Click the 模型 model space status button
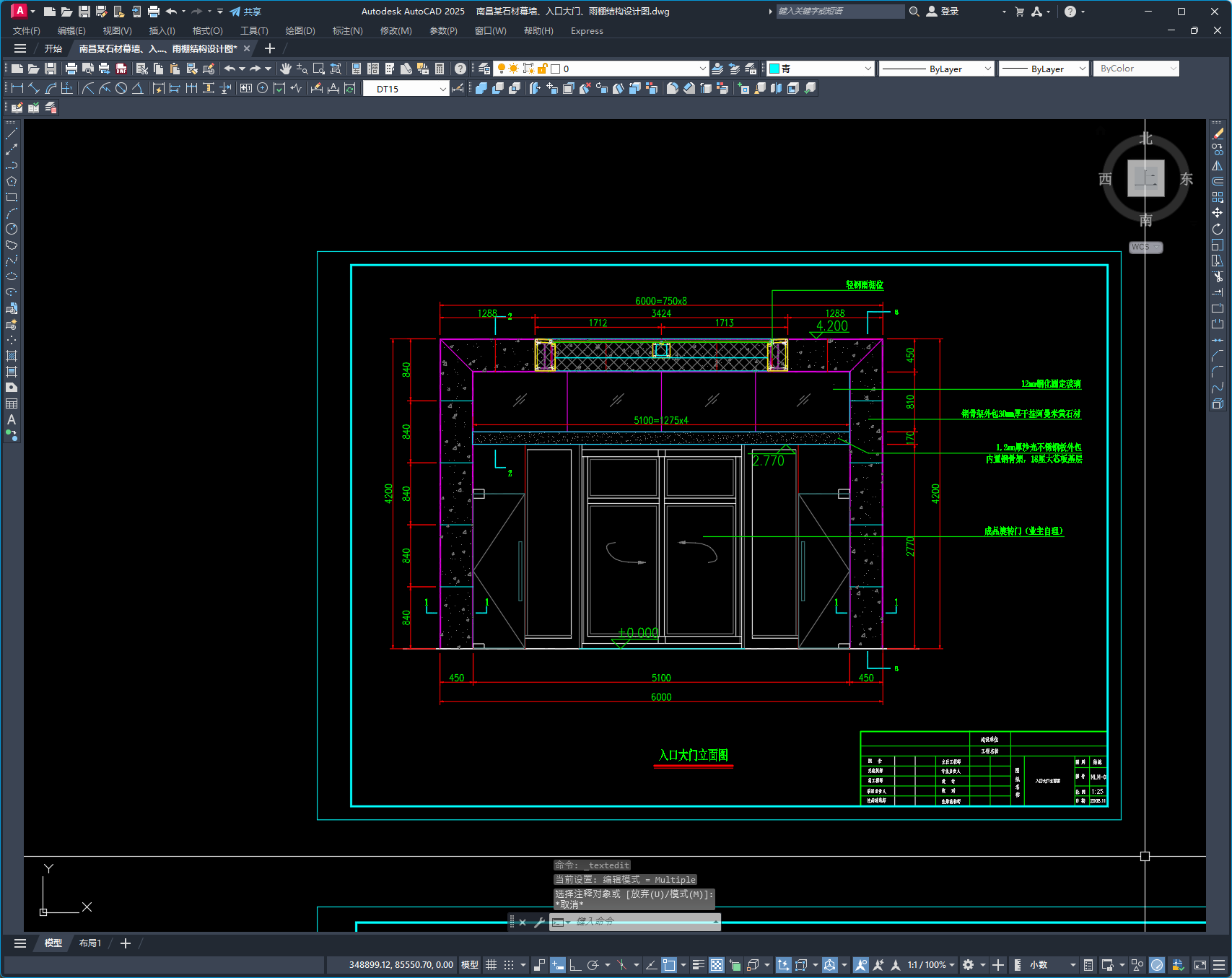This screenshot has width=1232, height=978. tap(470, 965)
